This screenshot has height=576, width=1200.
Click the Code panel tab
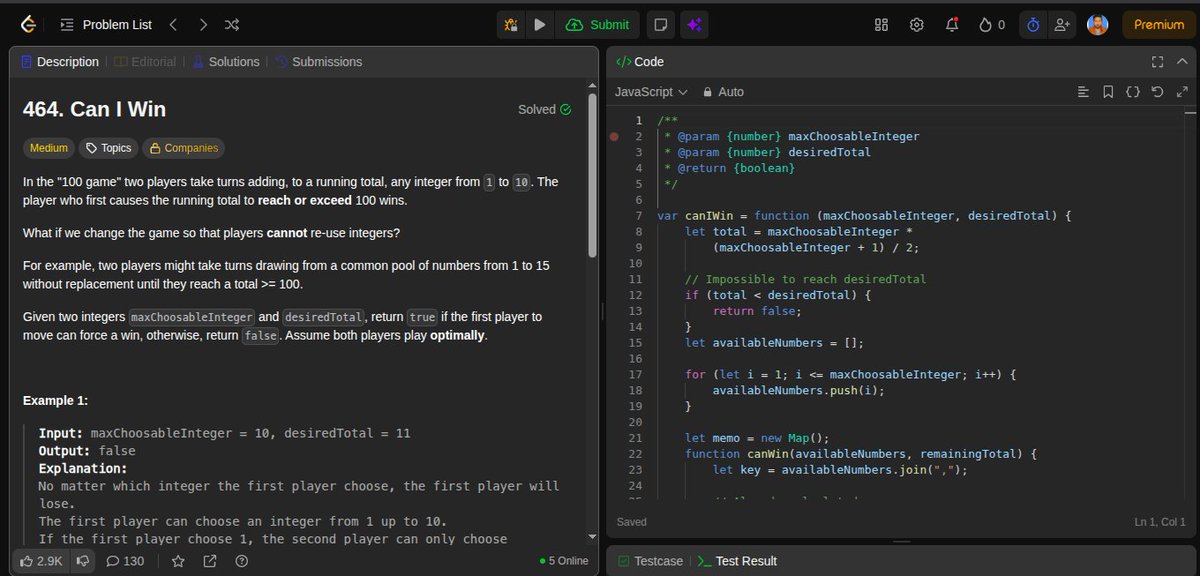pyautogui.click(x=640, y=62)
